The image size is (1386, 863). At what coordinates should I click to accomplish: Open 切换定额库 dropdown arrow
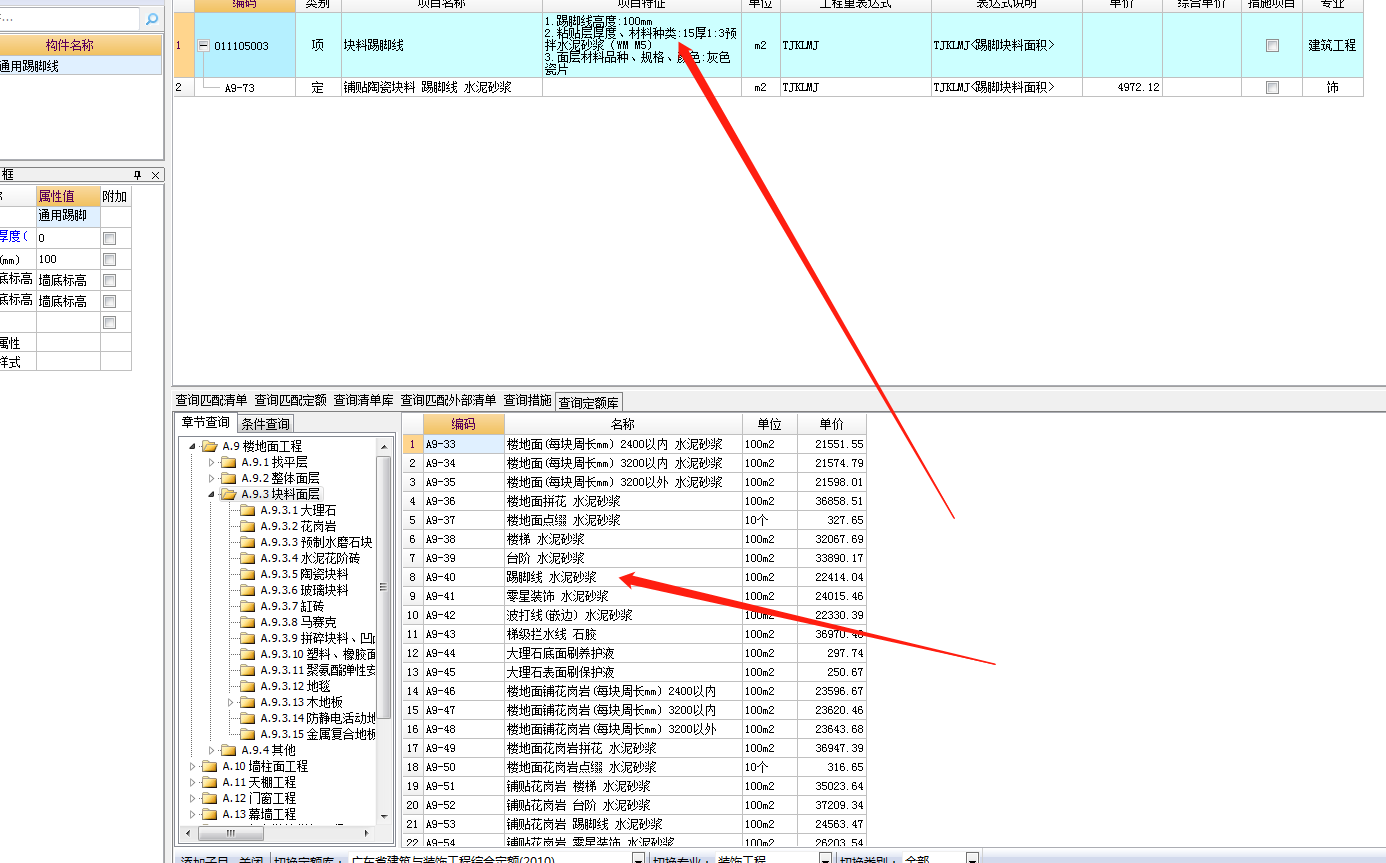pos(638,858)
